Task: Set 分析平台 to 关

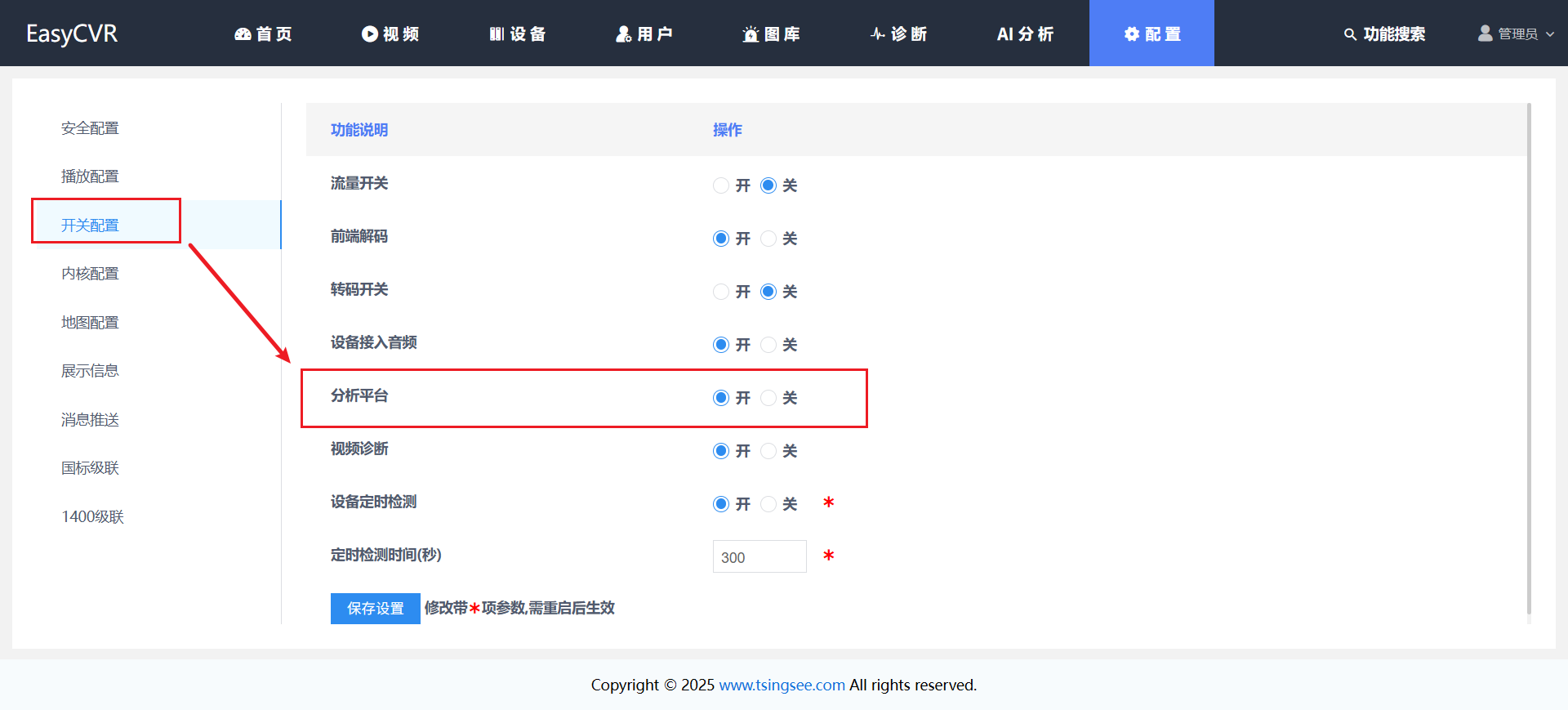Action: click(x=768, y=398)
